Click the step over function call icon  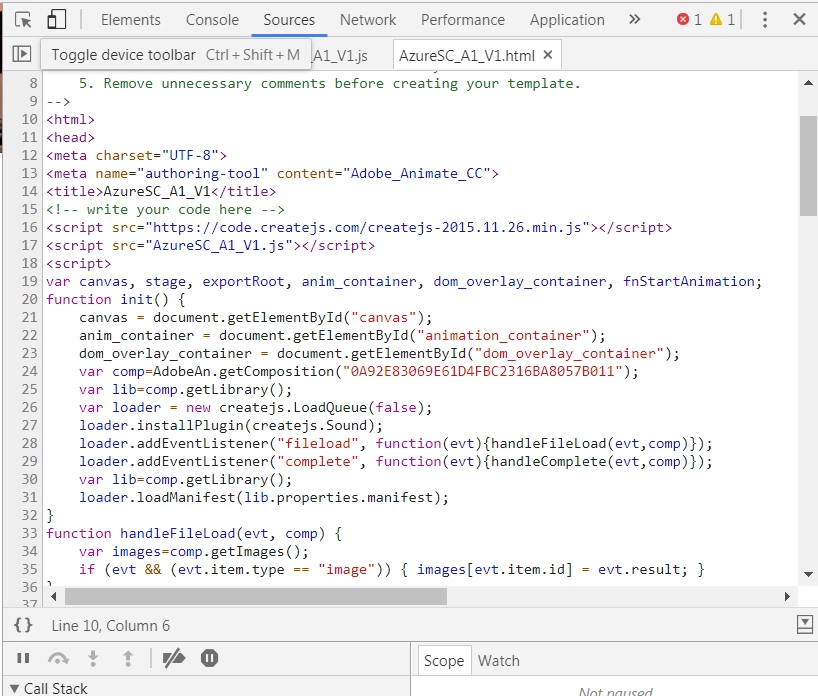point(58,659)
